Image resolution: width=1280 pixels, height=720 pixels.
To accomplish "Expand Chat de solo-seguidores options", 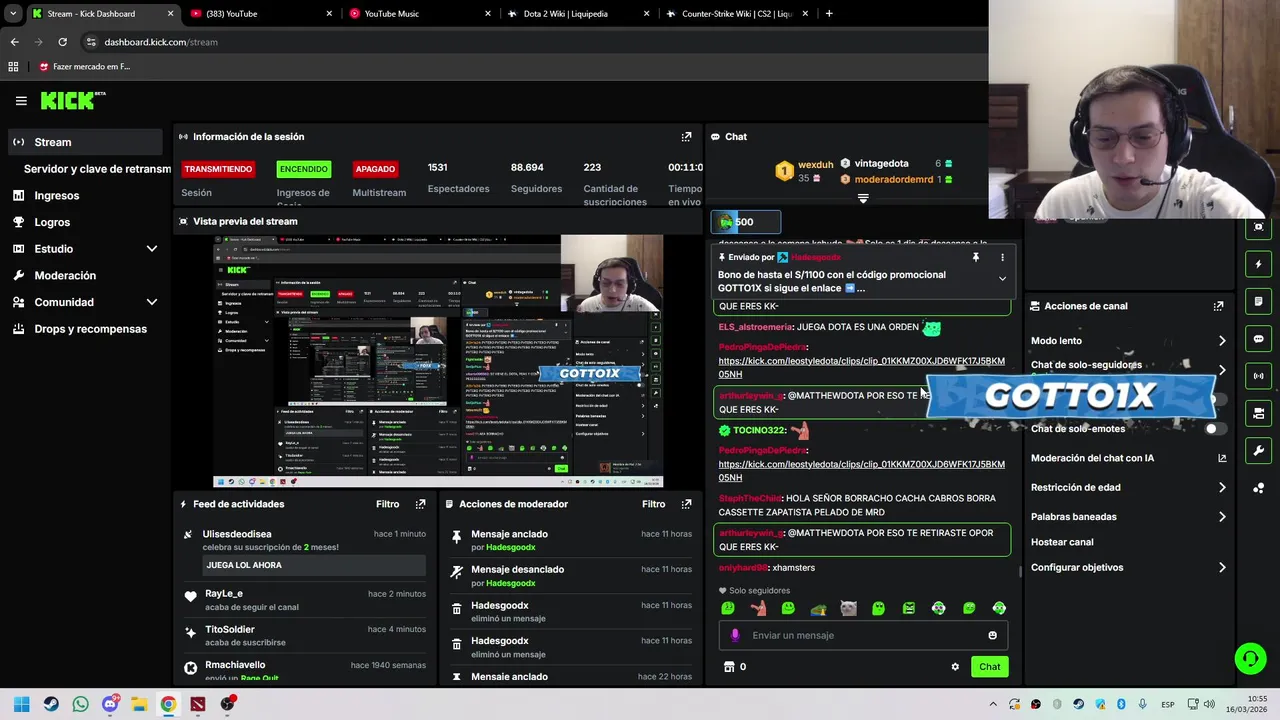I will click(x=1222, y=369).
